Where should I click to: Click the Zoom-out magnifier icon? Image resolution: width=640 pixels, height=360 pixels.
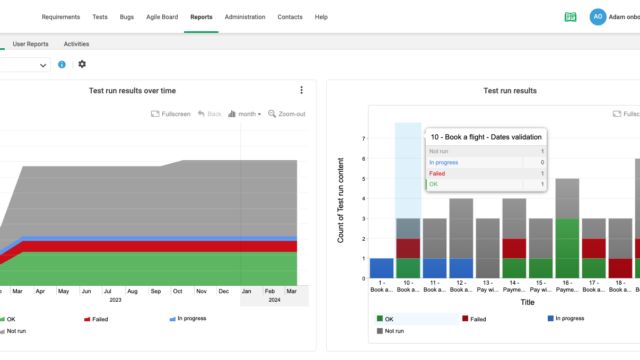tap(271, 113)
